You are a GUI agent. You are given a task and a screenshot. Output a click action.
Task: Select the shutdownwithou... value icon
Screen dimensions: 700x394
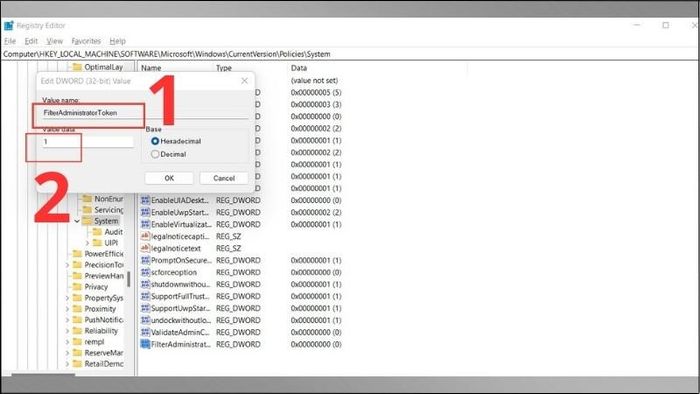pos(145,284)
